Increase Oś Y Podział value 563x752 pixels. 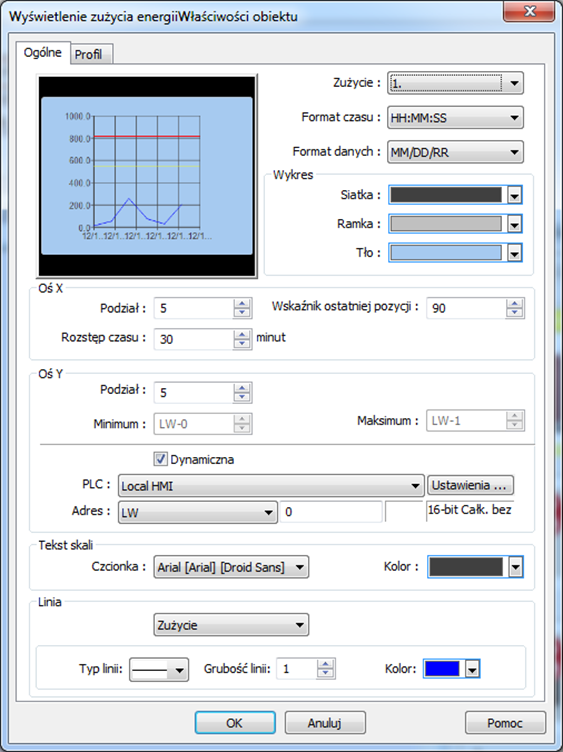click(x=242, y=388)
